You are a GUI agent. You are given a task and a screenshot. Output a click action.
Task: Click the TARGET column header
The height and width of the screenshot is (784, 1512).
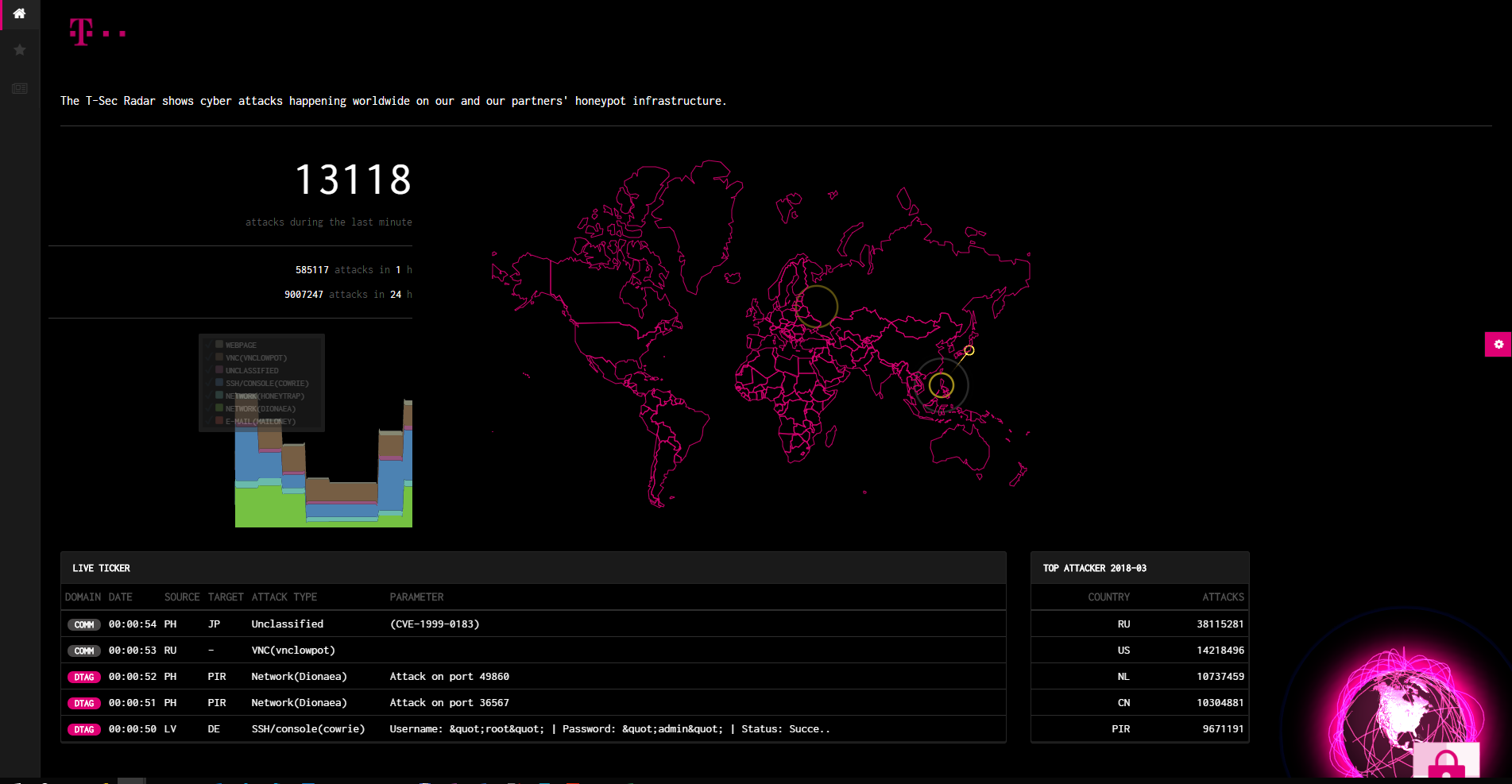(x=226, y=597)
